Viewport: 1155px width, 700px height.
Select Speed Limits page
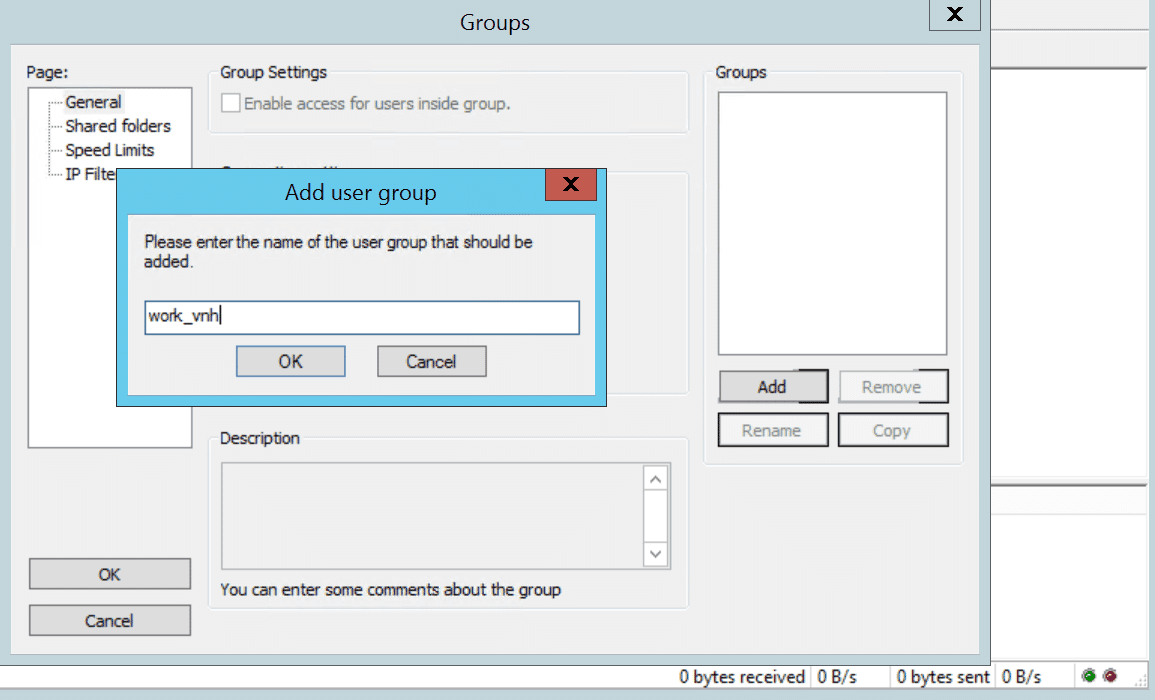(x=109, y=150)
